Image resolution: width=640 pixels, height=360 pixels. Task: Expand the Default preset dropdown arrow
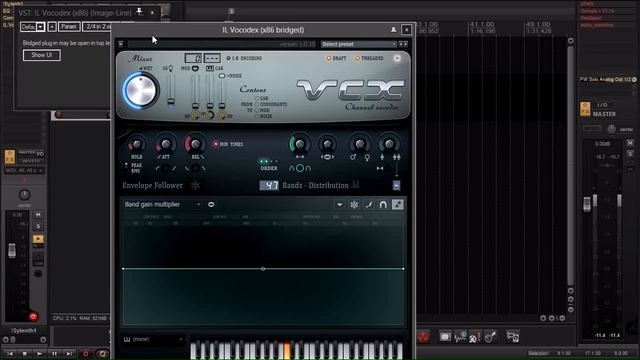(40, 27)
